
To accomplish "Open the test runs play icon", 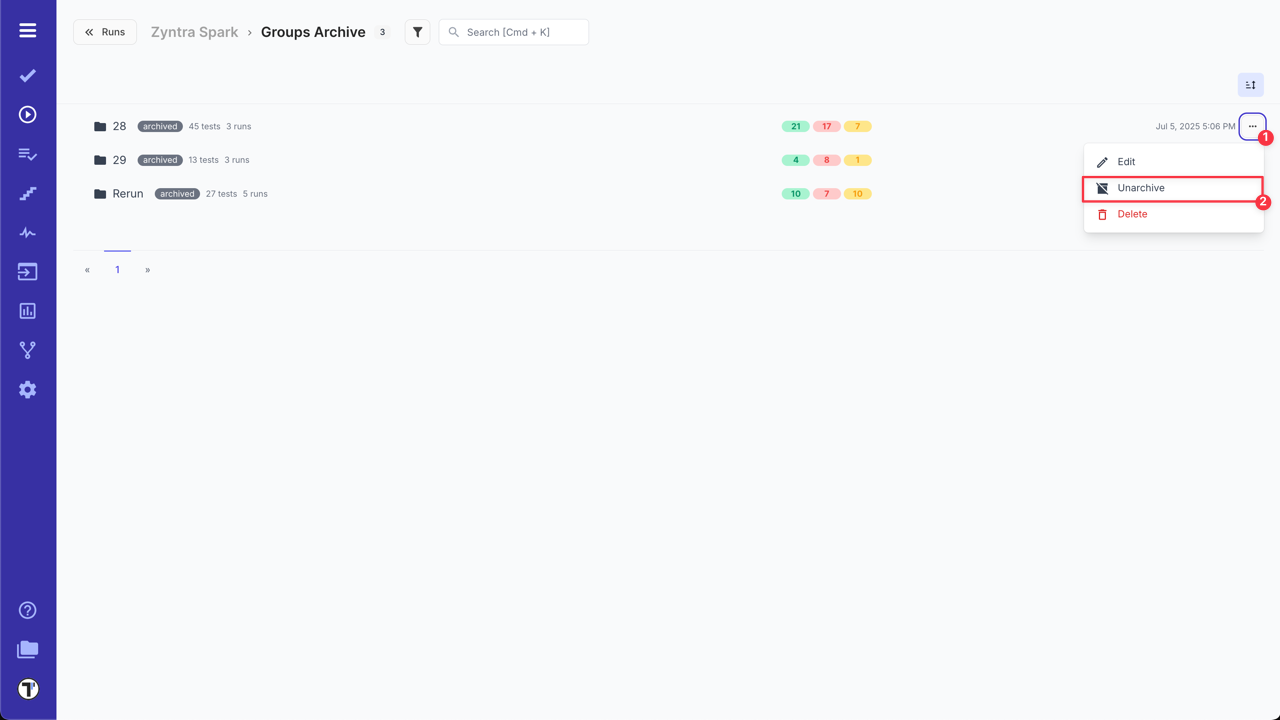I will (x=27, y=114).
